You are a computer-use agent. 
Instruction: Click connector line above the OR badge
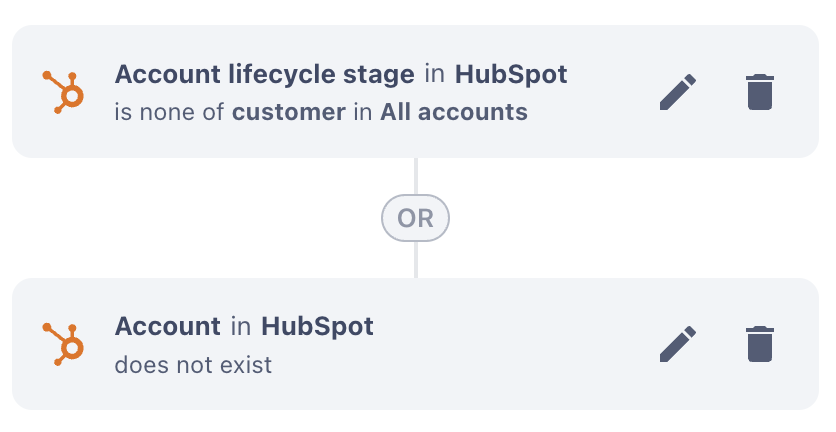[416, 176]
